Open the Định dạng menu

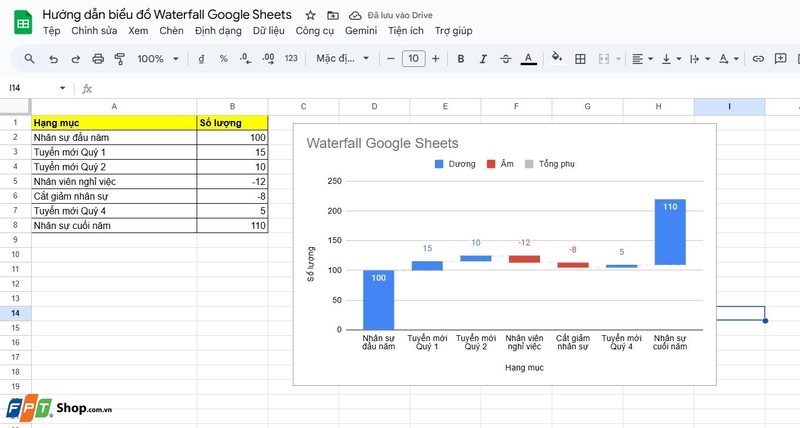tap(218, 31)
